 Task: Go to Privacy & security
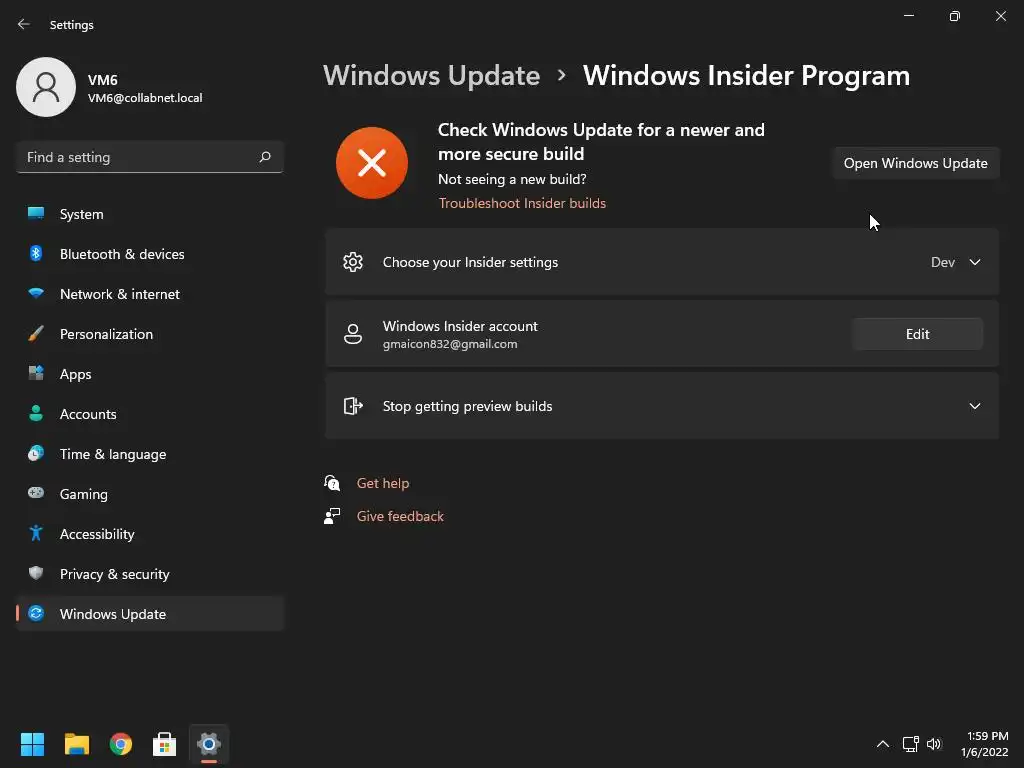[150, 574]
